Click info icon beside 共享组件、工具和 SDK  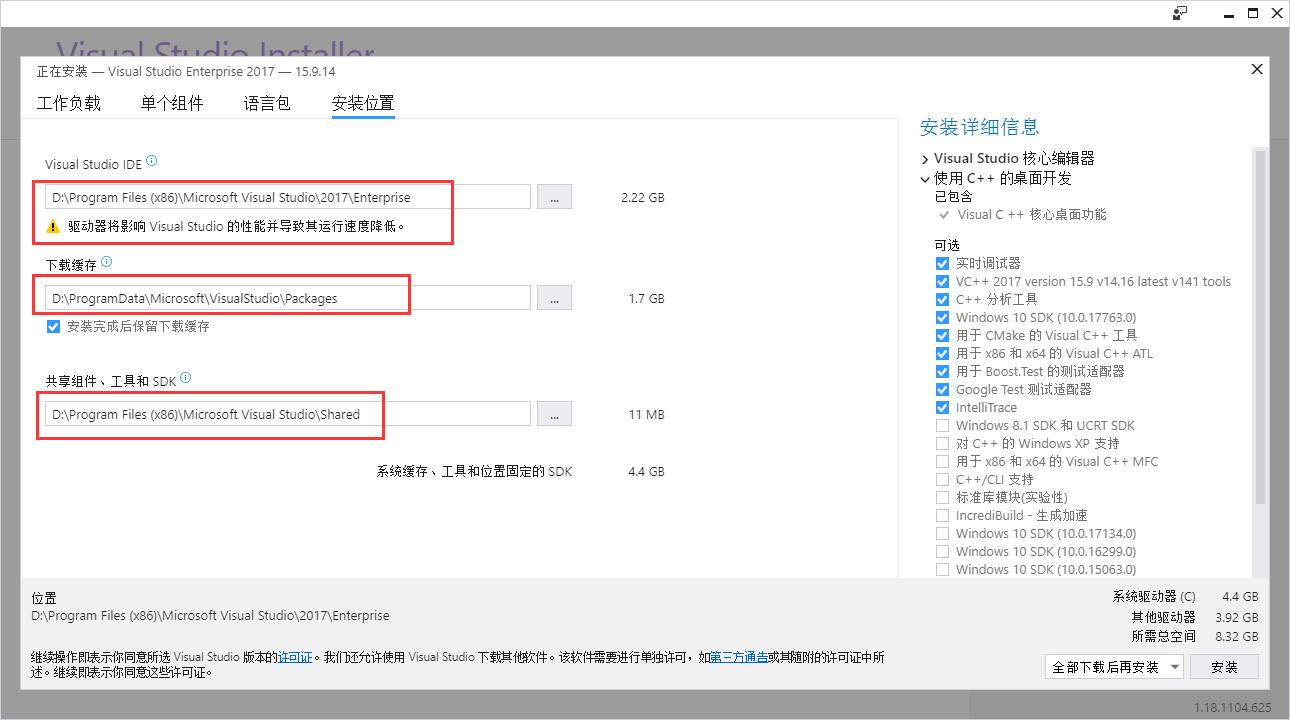pos(185,379)
